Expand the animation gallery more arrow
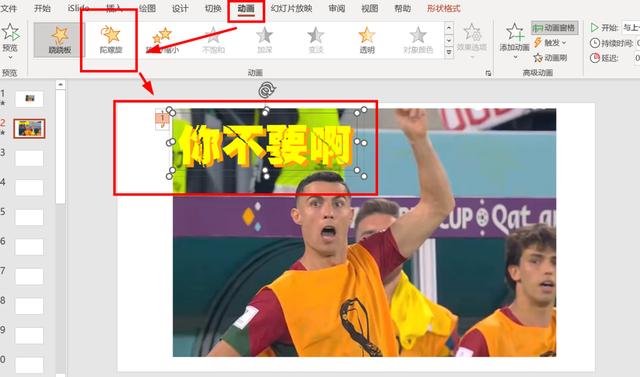Viewport: 640px width, 377px height. 449,52
